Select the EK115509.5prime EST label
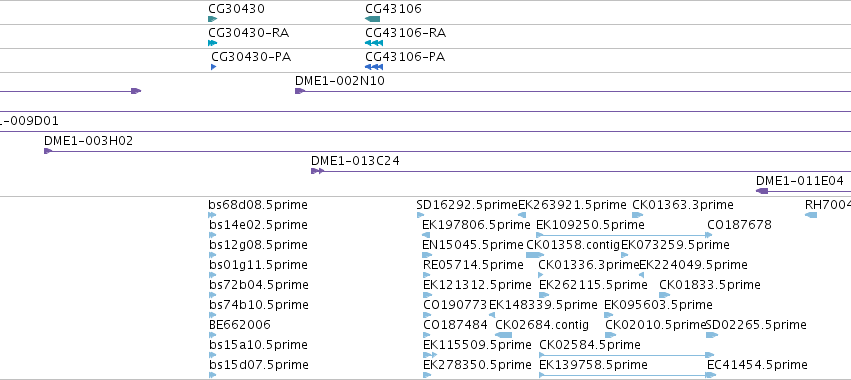This screenshot has width=851, height=380. 477,345
